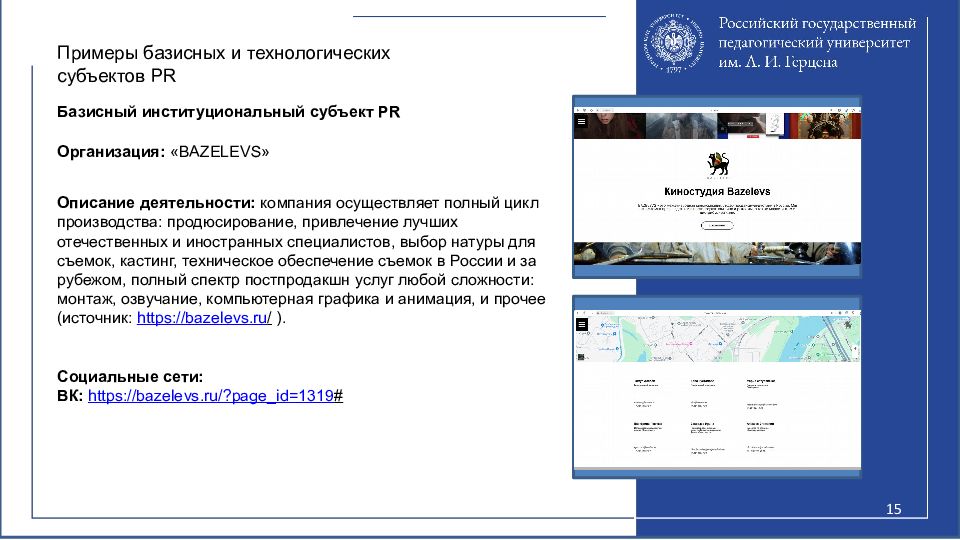Open the VK link with page_id=1319
This screenshot has height=540, width=960.
pos(215,396)
